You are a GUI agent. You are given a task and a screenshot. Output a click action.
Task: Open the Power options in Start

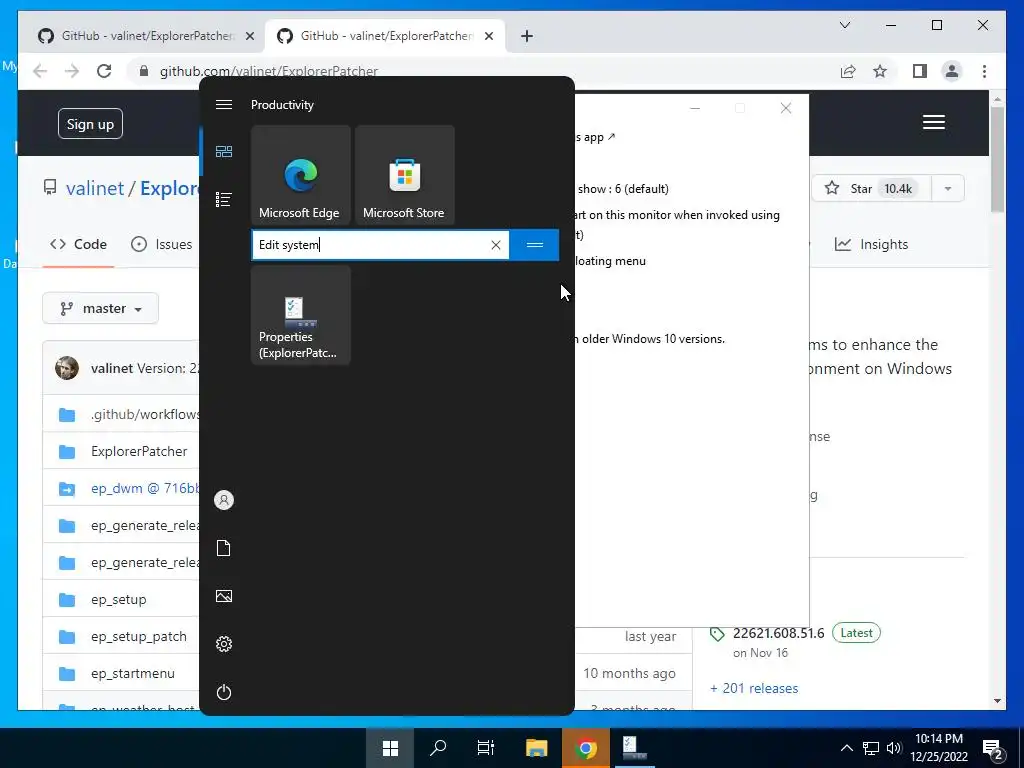[224, 692]
